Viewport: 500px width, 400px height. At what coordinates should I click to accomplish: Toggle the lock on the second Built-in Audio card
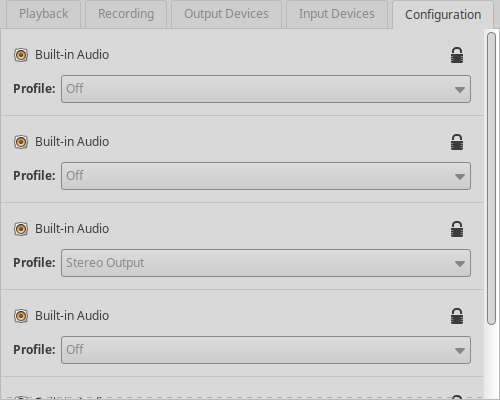[457, 142]
